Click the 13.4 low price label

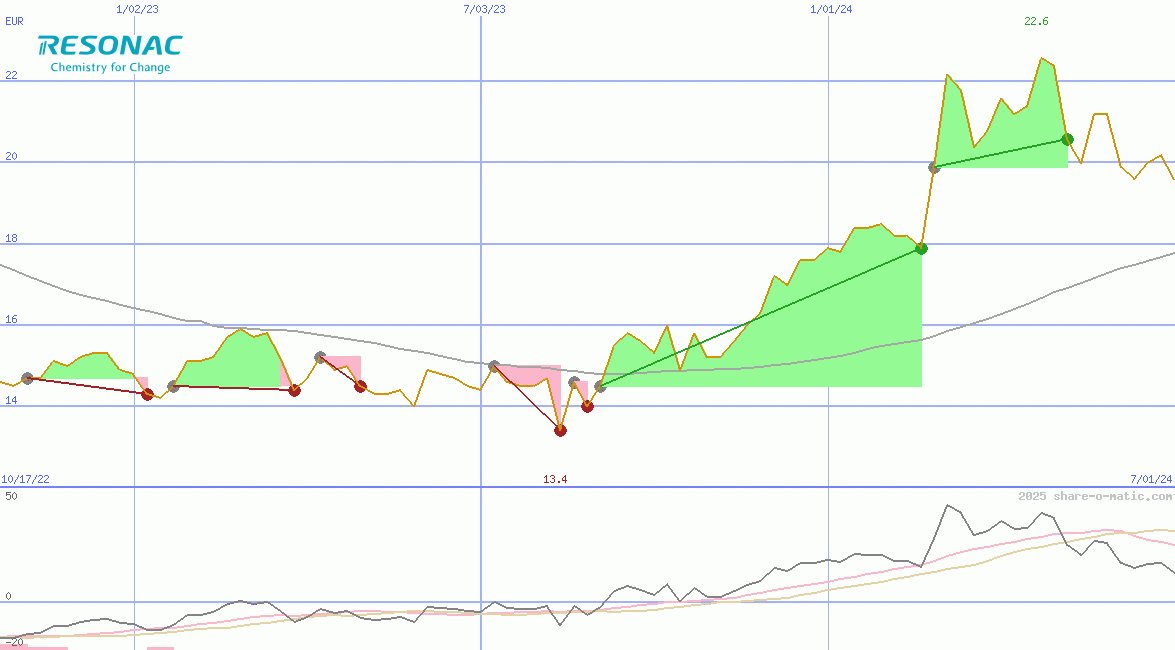point(555,479)
